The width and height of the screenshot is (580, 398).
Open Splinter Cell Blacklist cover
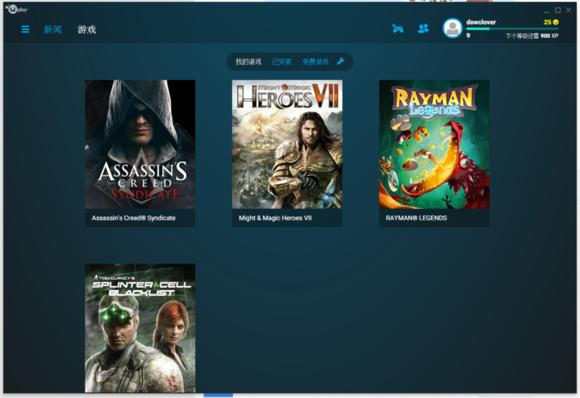pyautogui.click(x=140, y=328)
